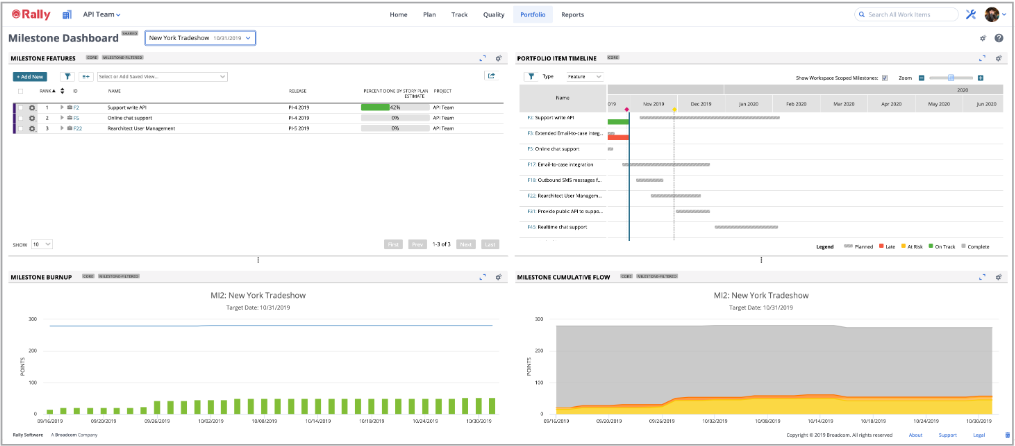Image resolution: width=1015 pixels, height=446 pixels.
Task: Toggle Show Workspace Scoped Milestones checkbox
Action: coord(885,77)
